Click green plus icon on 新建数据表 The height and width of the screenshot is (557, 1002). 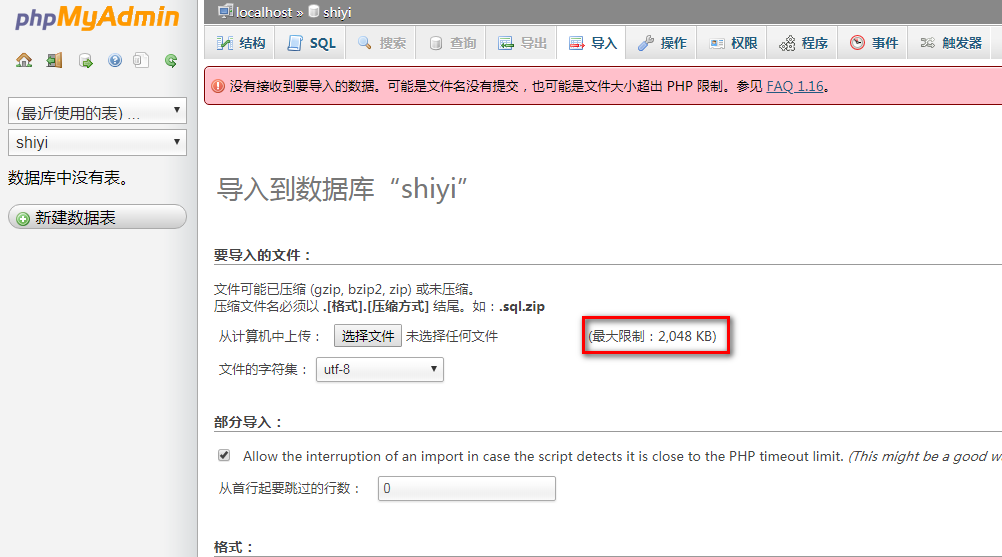tap(23, 218)
